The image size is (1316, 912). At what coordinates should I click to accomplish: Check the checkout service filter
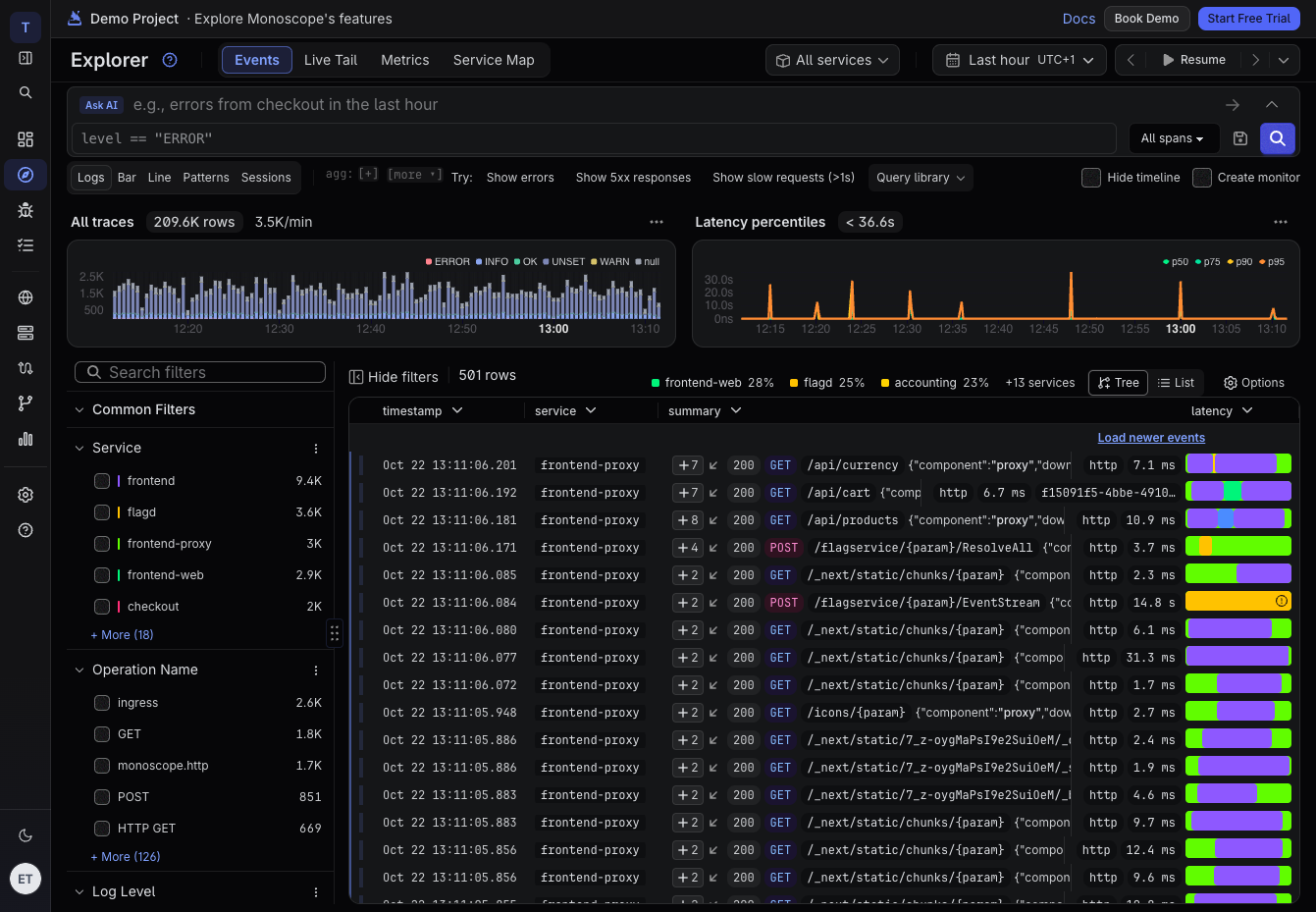102,607
